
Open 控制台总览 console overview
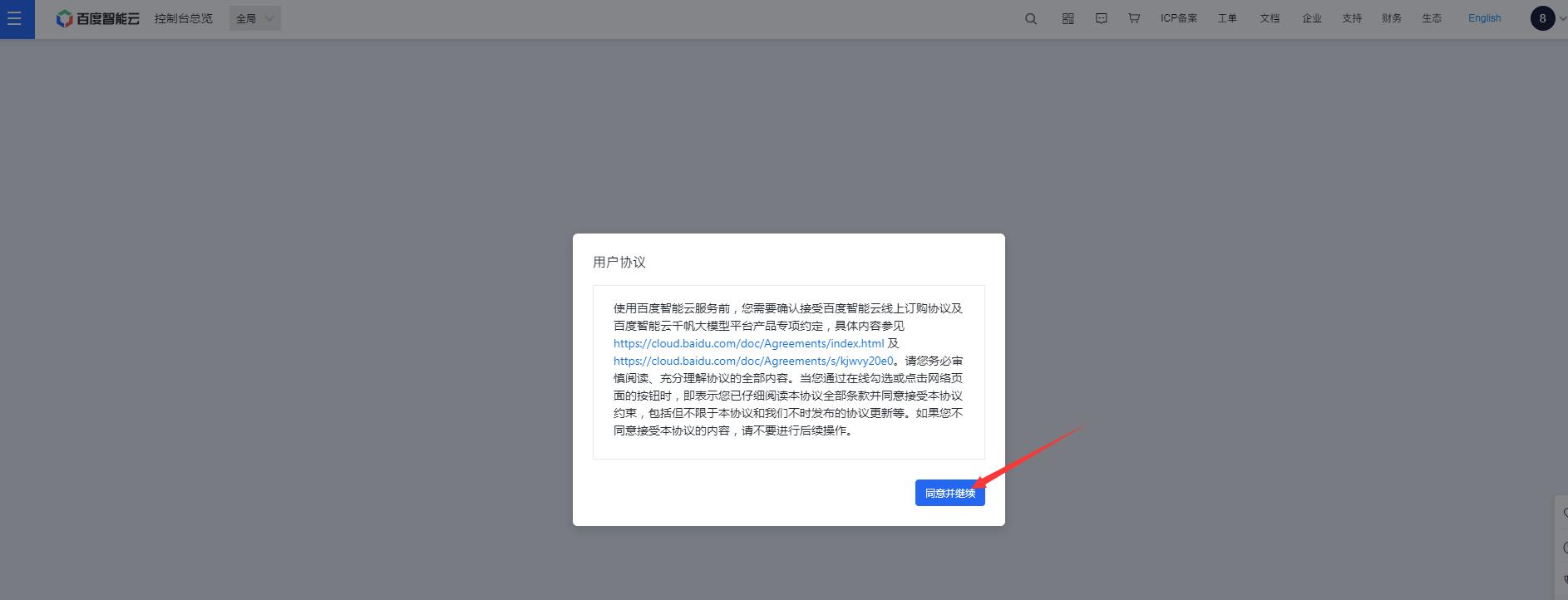click(183, 18)
